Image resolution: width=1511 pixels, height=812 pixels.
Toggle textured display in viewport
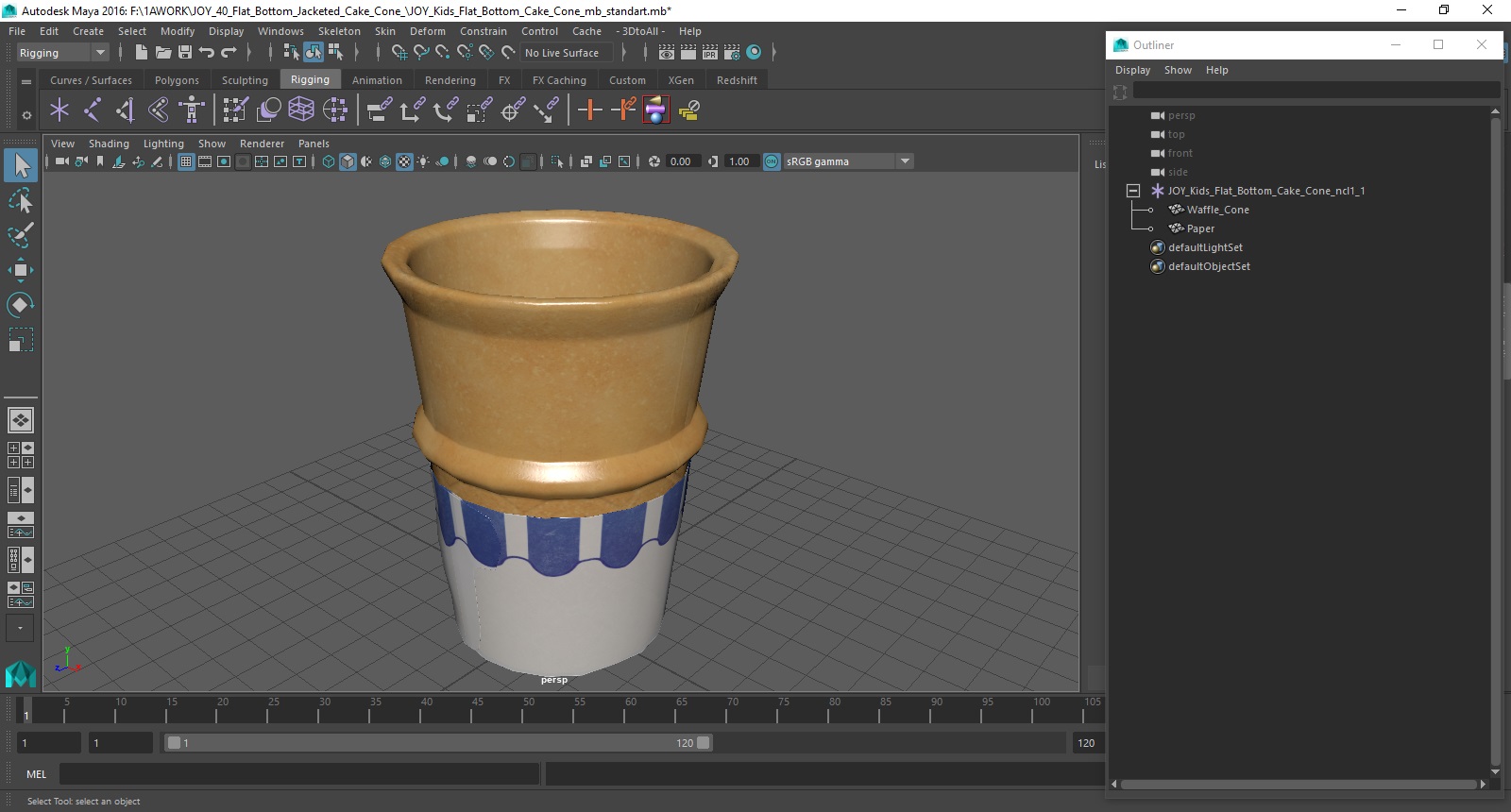point(404,161)
